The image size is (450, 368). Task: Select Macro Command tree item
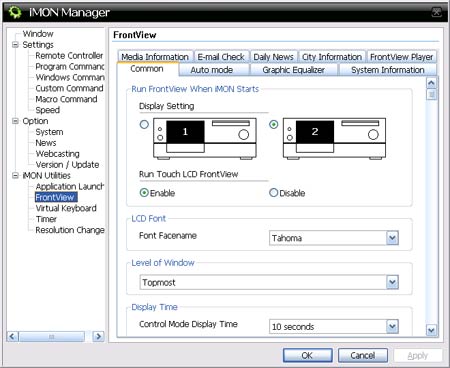coord(66,99)
